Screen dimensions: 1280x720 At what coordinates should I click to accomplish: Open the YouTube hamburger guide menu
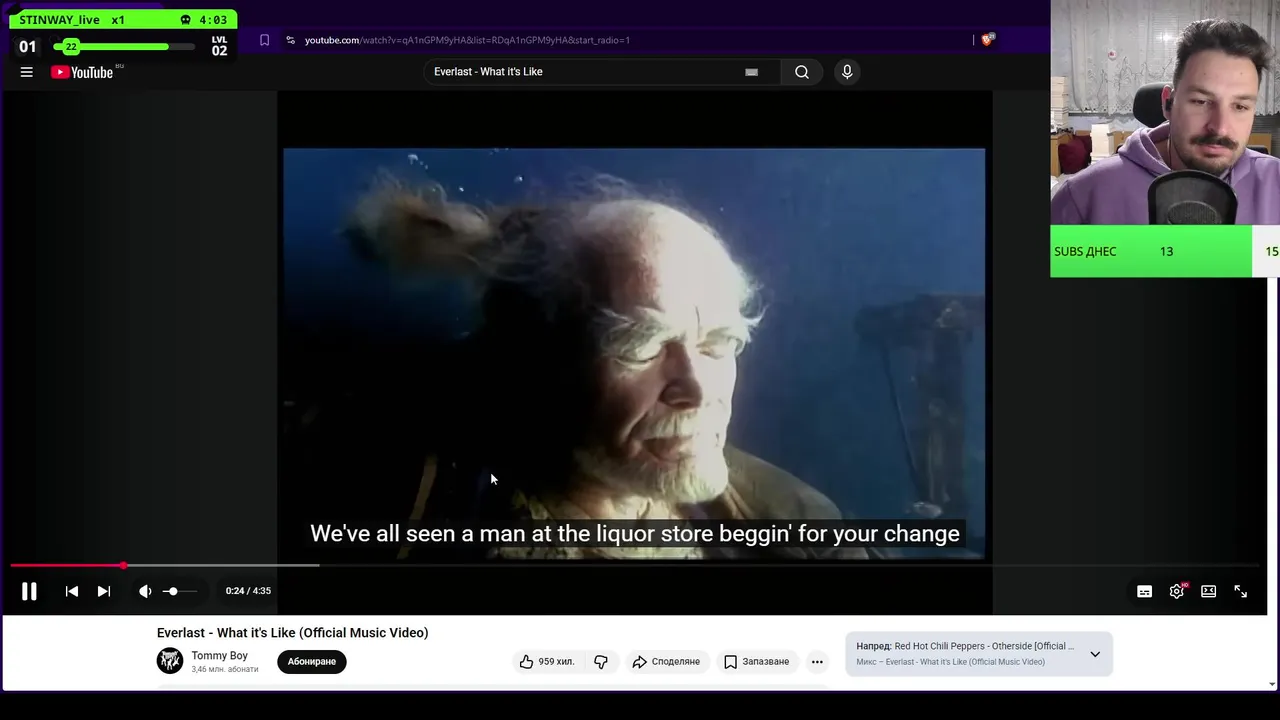pyautogui.click(x=27, y=72)
